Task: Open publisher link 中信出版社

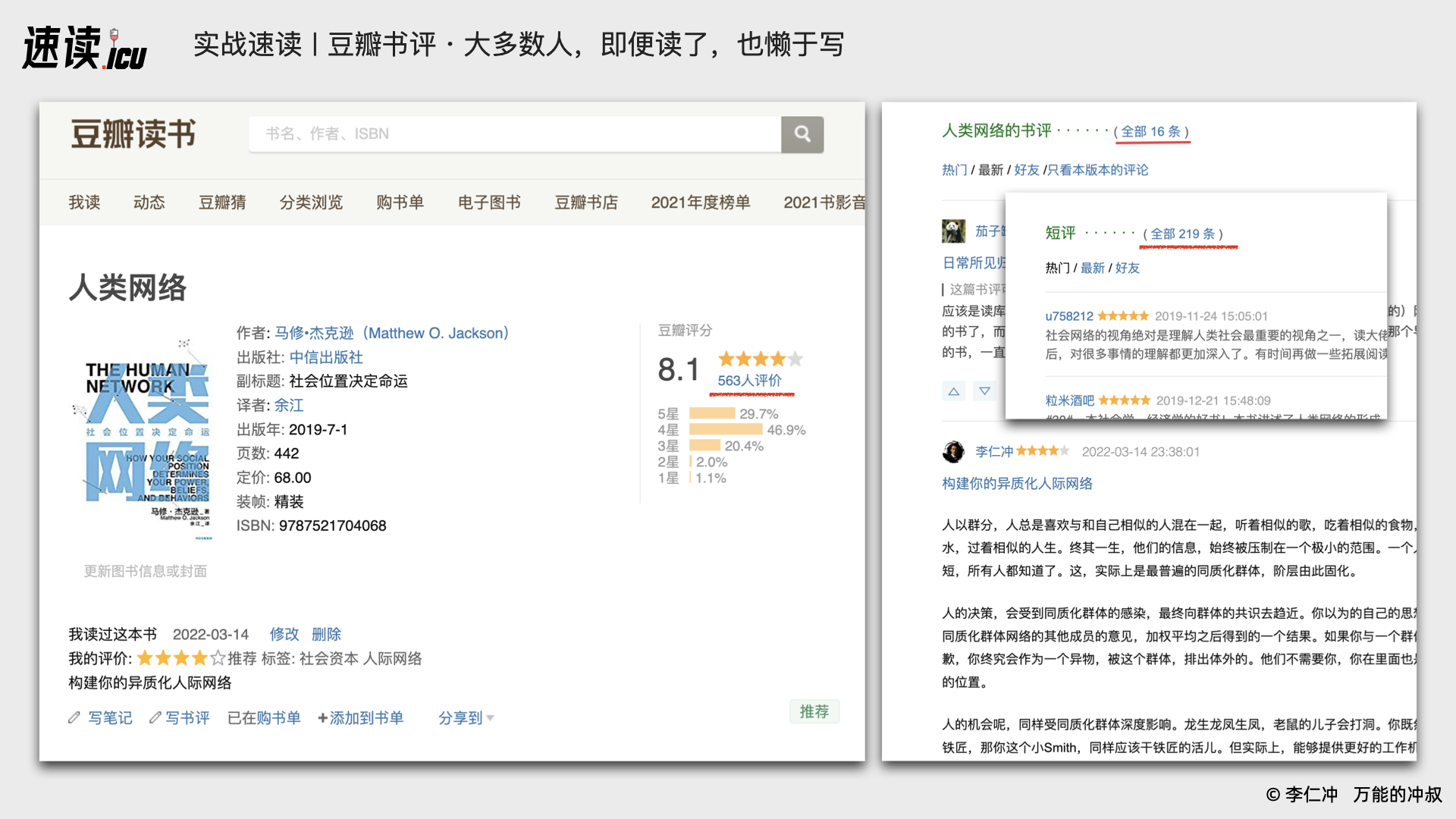Action: point(326,357)
